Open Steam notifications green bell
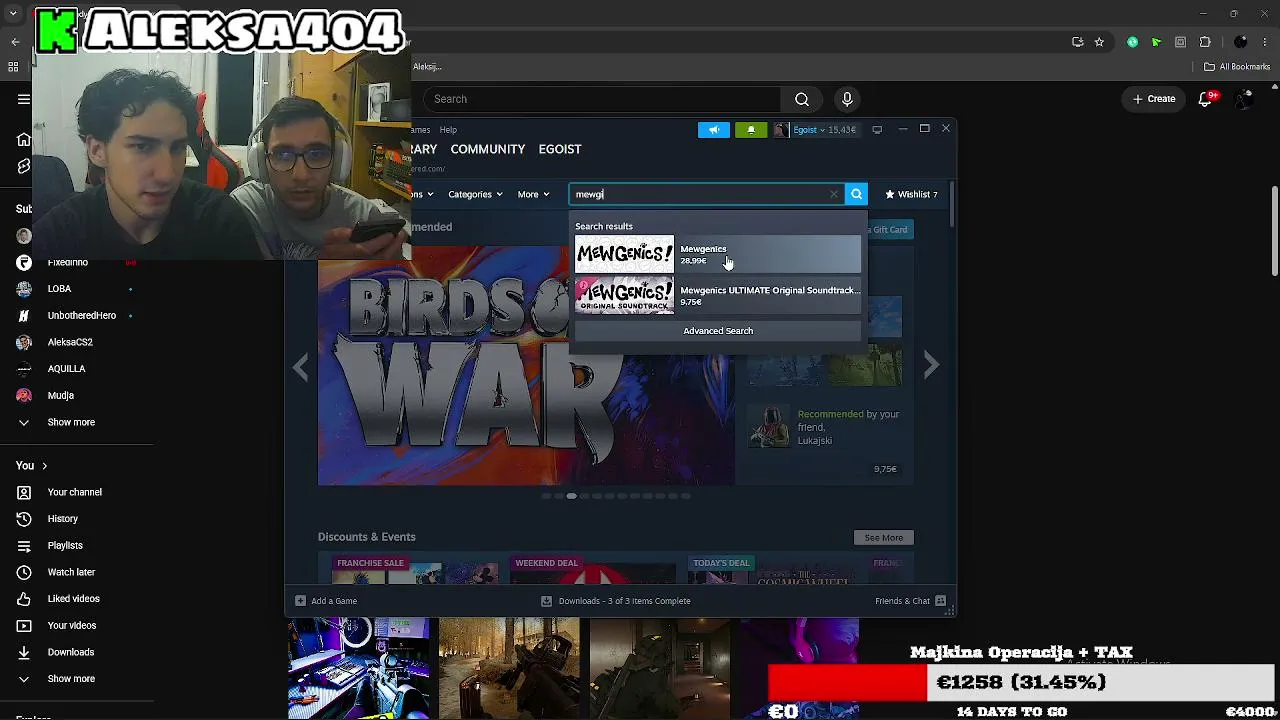Screen dimensions: 1280x720 point(751,129)
